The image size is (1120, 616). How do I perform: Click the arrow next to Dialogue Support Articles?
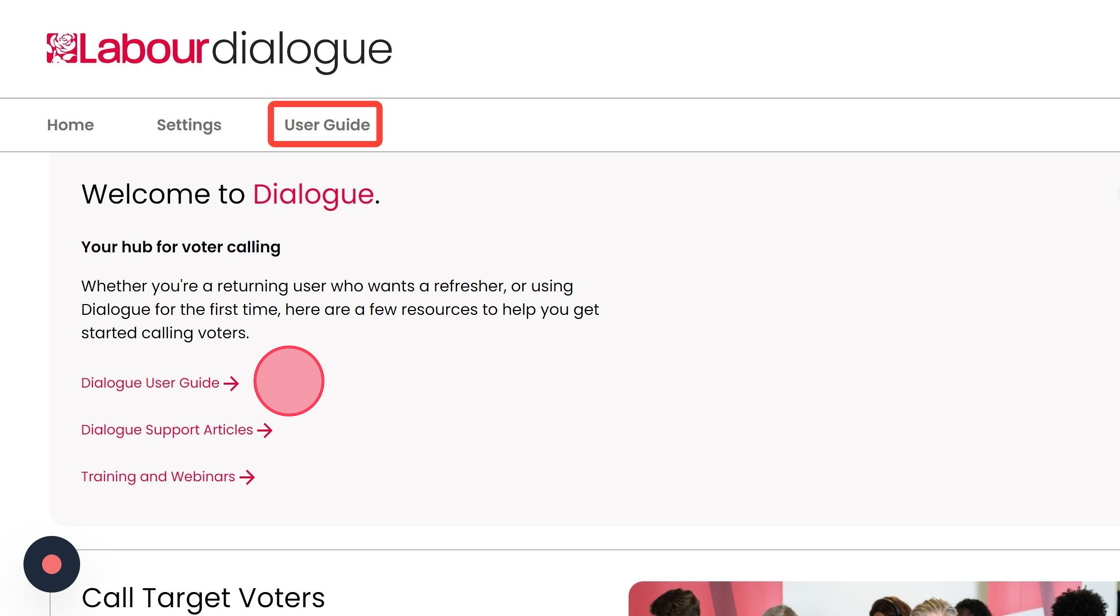click(264, 430)
